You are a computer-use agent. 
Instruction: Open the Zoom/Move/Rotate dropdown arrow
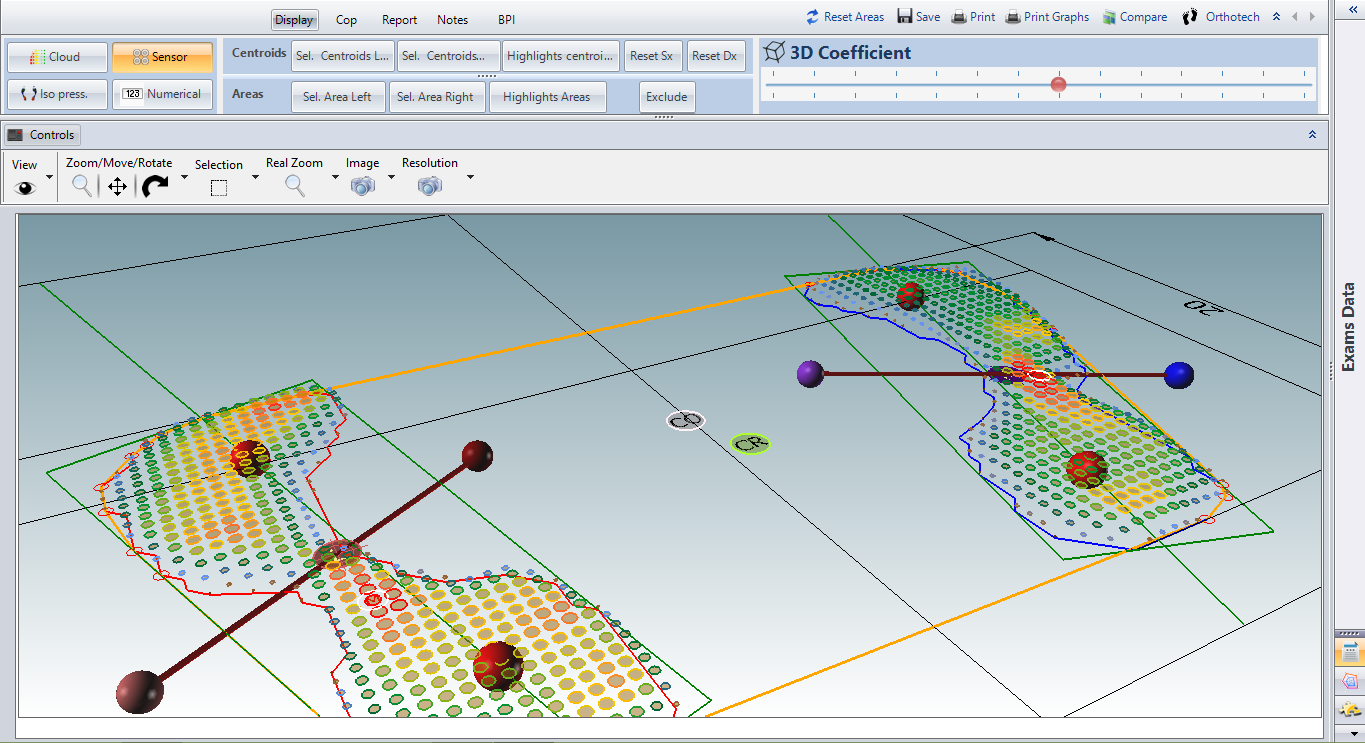(184, 178)
